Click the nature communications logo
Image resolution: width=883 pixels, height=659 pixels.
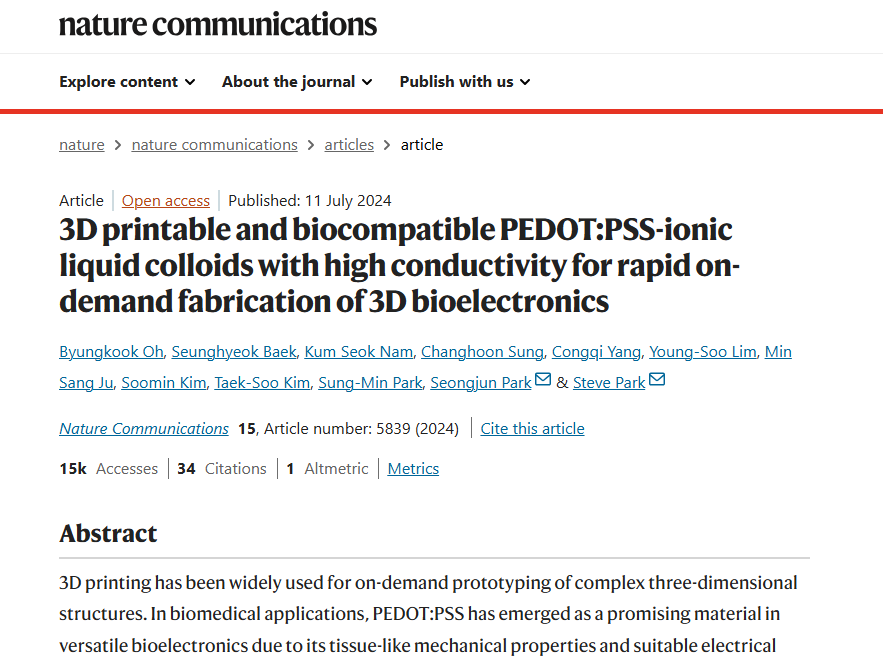tap(218, 24)
